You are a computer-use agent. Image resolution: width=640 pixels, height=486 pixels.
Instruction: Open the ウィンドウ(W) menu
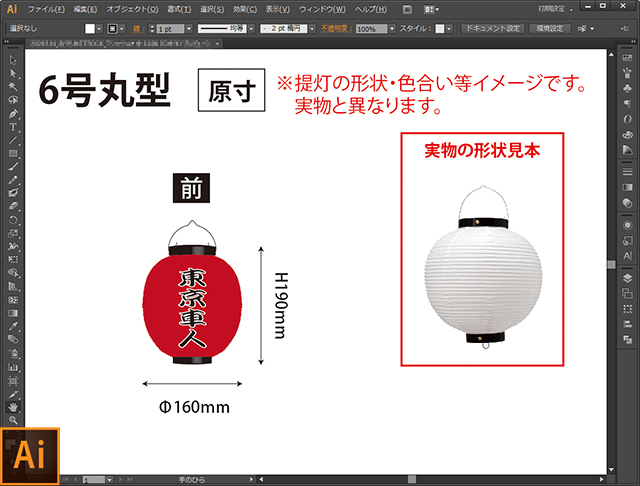click(322, 9)
